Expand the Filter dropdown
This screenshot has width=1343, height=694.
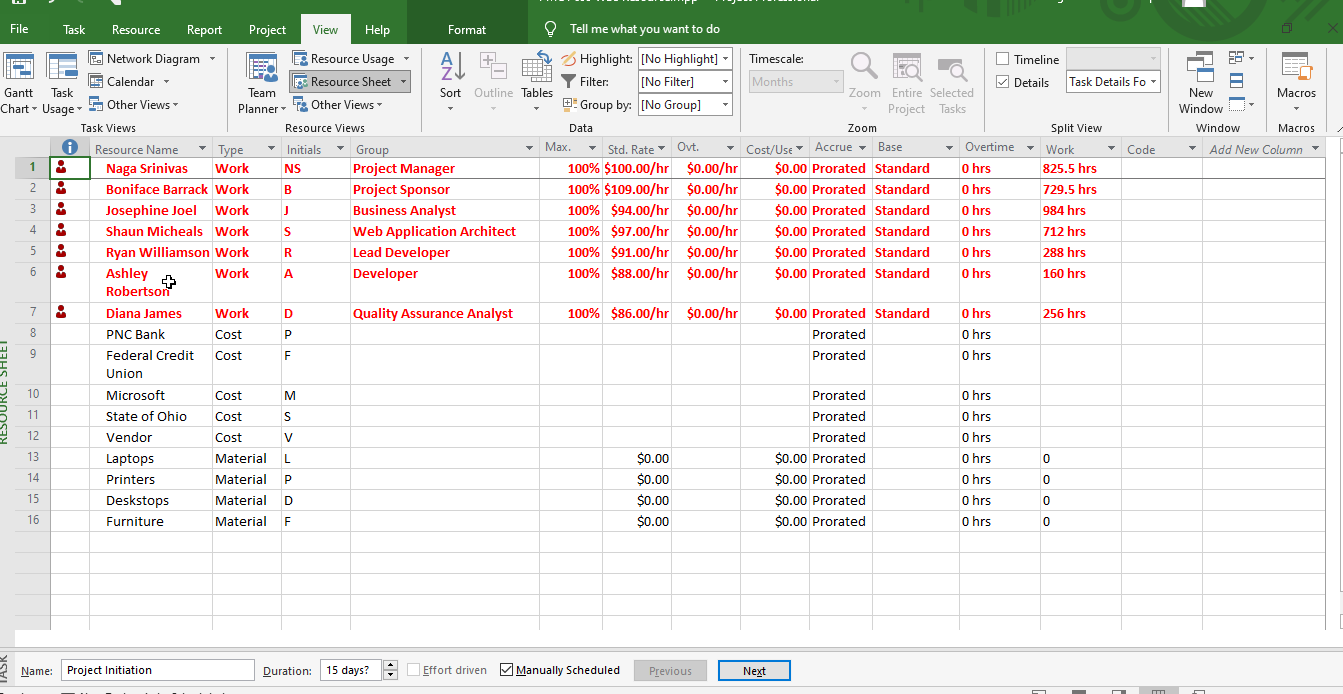(725, 82)
